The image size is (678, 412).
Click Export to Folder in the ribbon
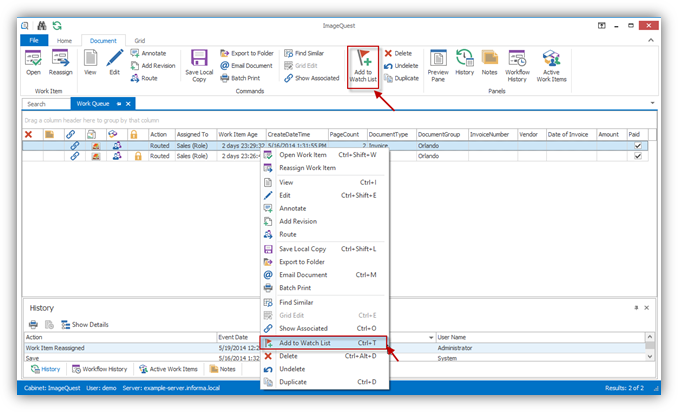pyautogui.click(x=247, y=53)
